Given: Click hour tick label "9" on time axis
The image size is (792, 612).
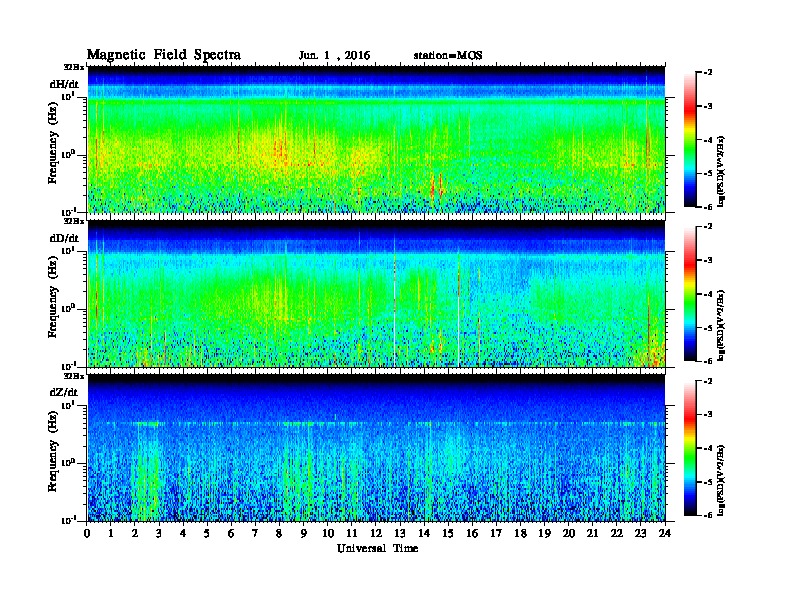Looking at the screenshot, I should [x=304, y=533].
